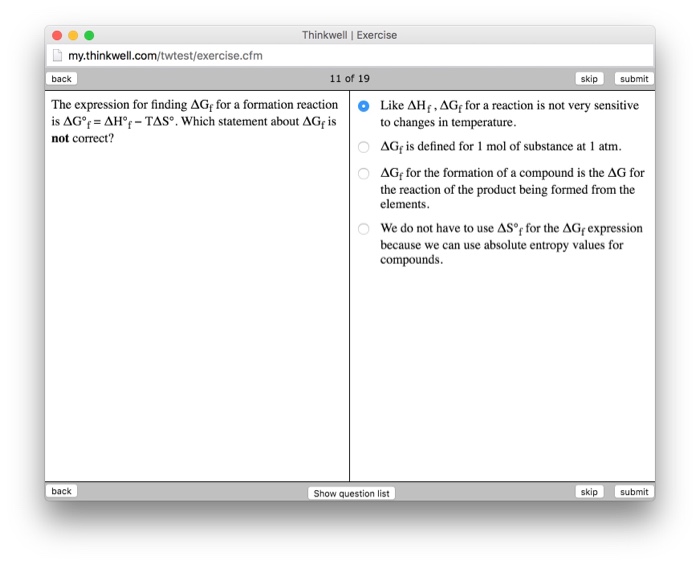This screenshot has height=566, width=700.
Task: Click the bottom skip button
Action: pyautogui.click(x=589, y=492)
